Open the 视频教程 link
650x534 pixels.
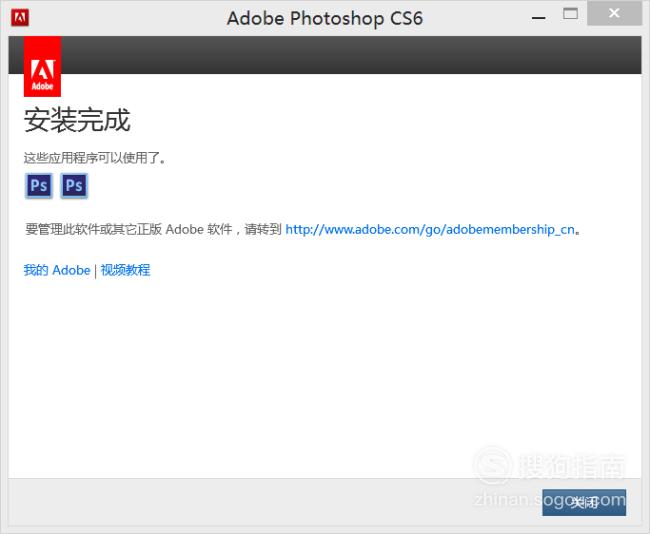click(125, 270)
